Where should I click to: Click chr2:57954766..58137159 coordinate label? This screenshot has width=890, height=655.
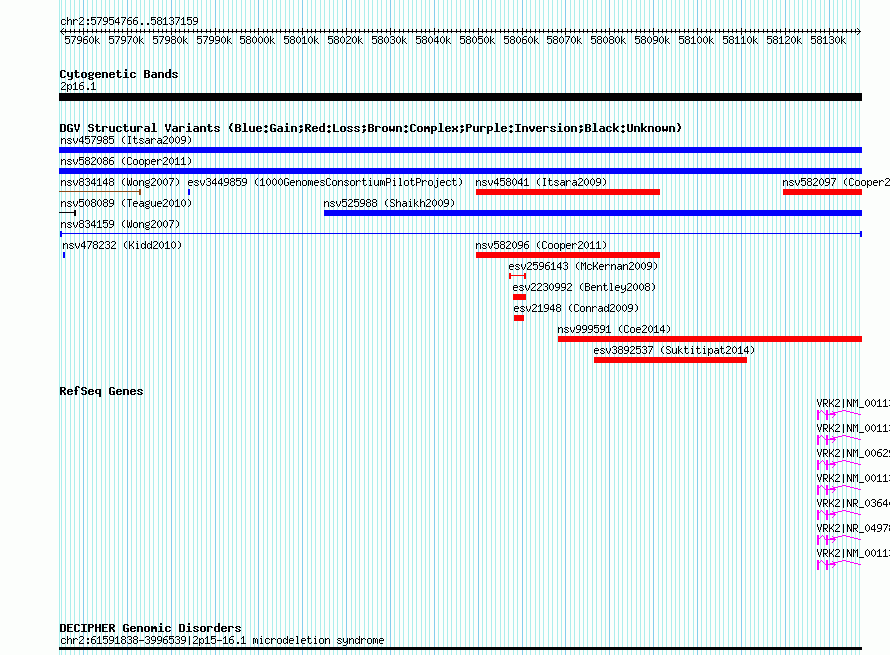129,21
